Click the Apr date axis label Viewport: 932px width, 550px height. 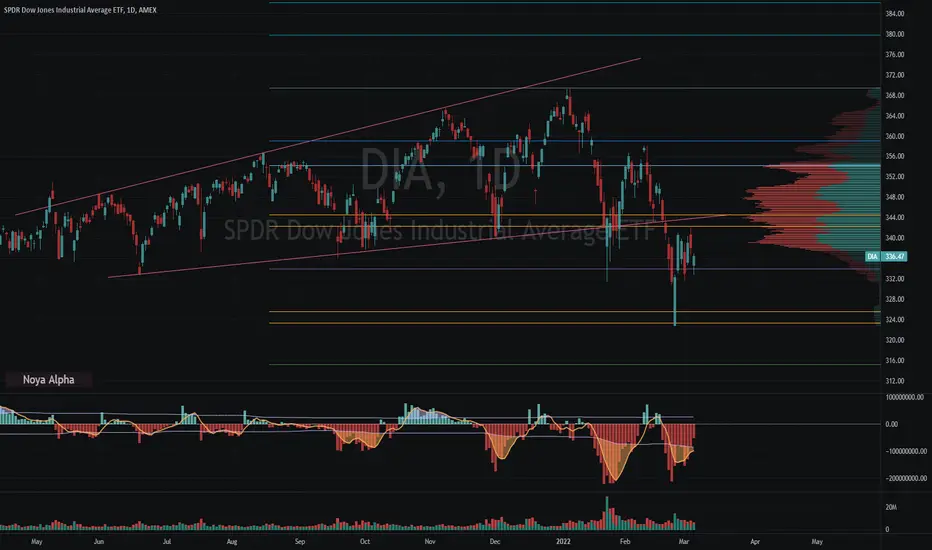point(755,542)
